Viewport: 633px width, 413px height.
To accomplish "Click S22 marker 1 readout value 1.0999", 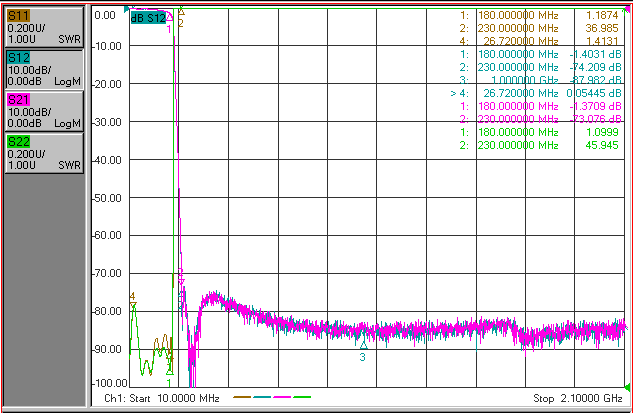I will click(602, 132).
